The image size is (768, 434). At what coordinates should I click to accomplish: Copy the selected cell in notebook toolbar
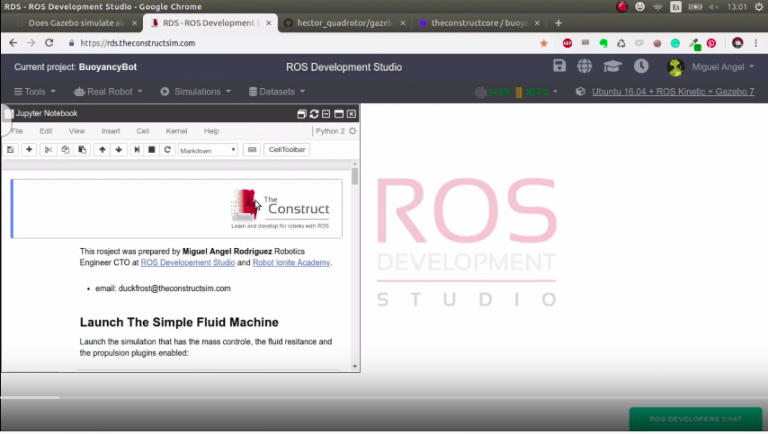(65, 149)
